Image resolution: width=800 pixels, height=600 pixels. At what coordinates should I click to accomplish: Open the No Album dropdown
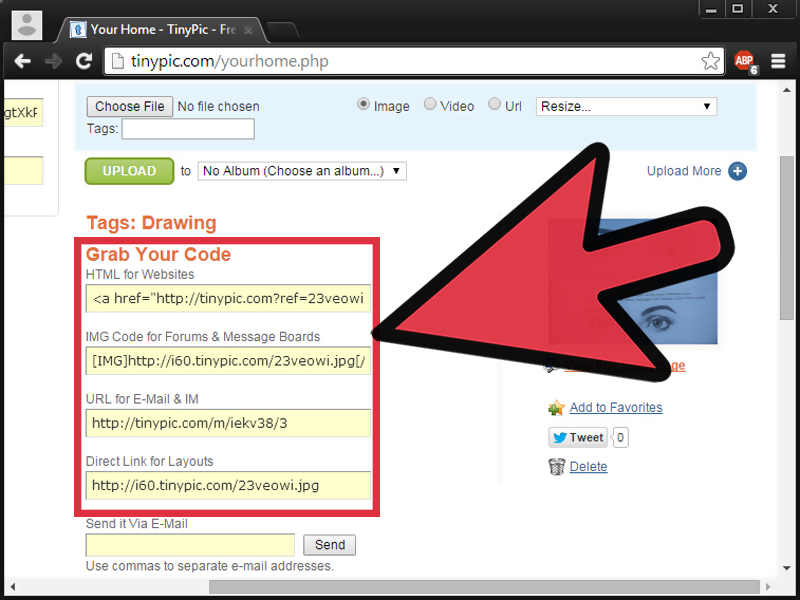(302, 171)
